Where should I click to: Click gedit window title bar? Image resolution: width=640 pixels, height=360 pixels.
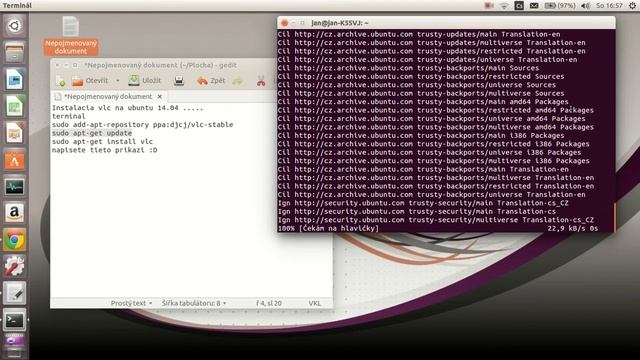tap(163, 65)
